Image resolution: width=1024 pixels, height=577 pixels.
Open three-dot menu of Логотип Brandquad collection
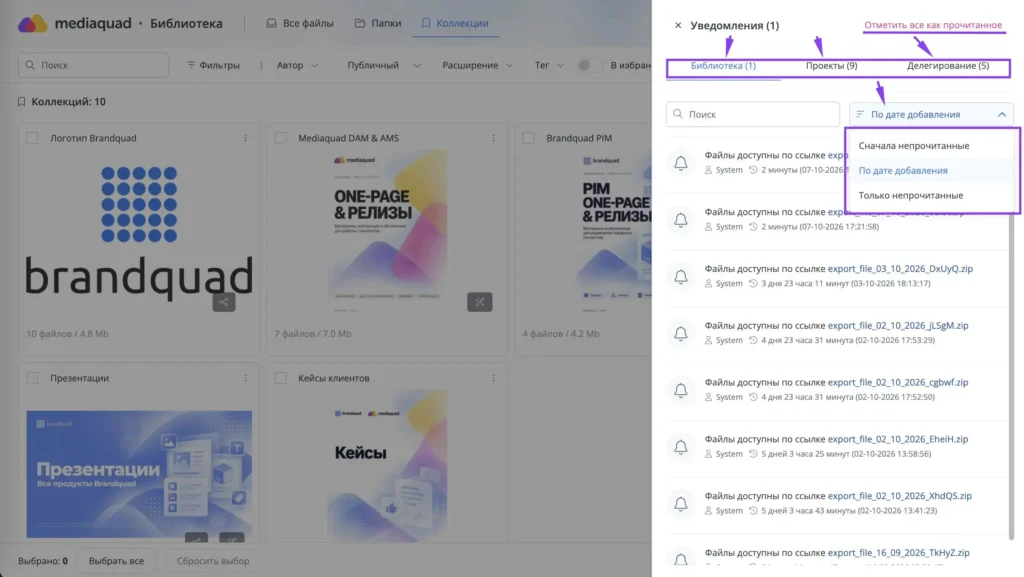pos(246,138)
